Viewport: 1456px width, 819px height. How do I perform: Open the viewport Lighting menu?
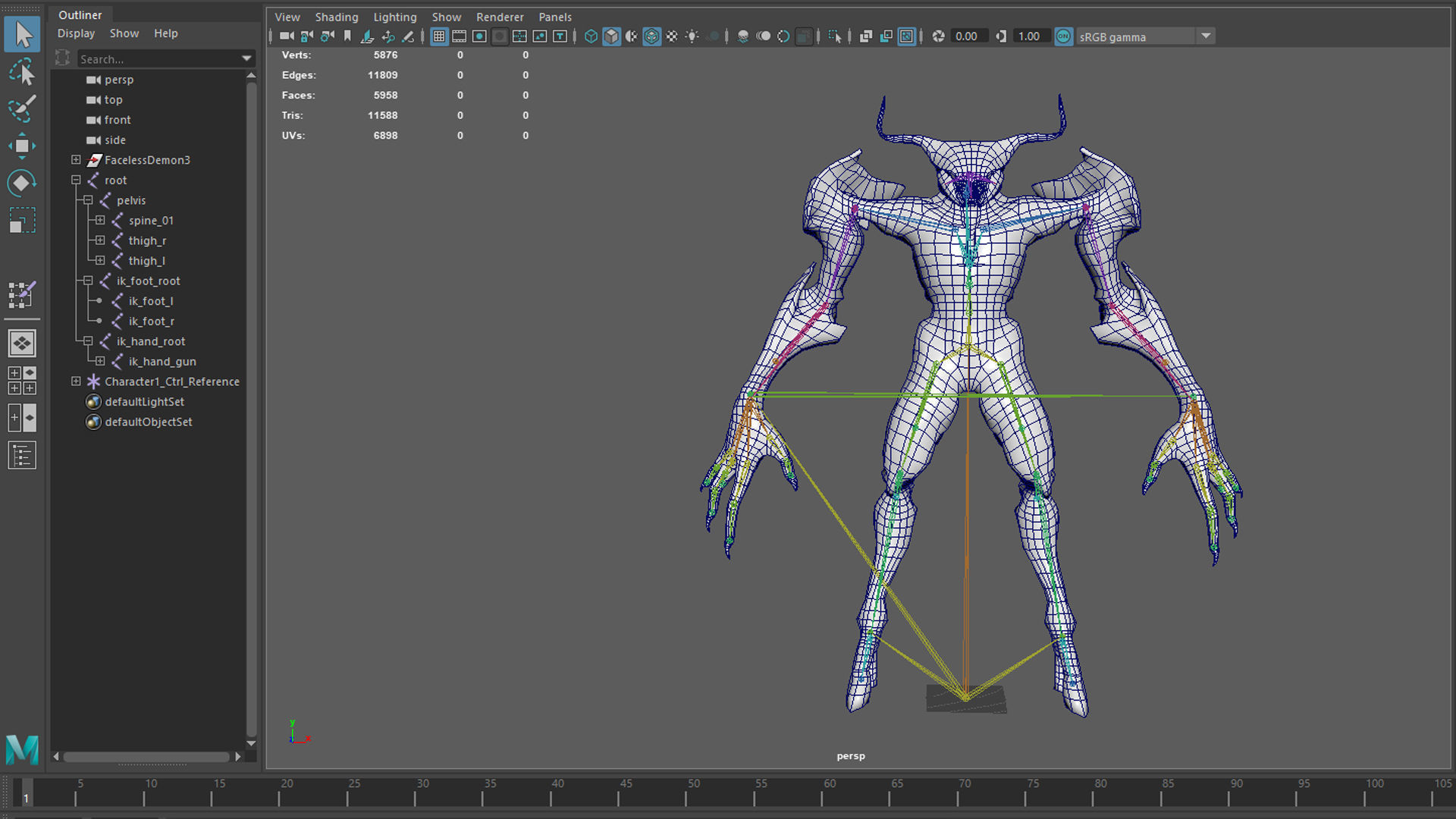click(x=395, y=17)
